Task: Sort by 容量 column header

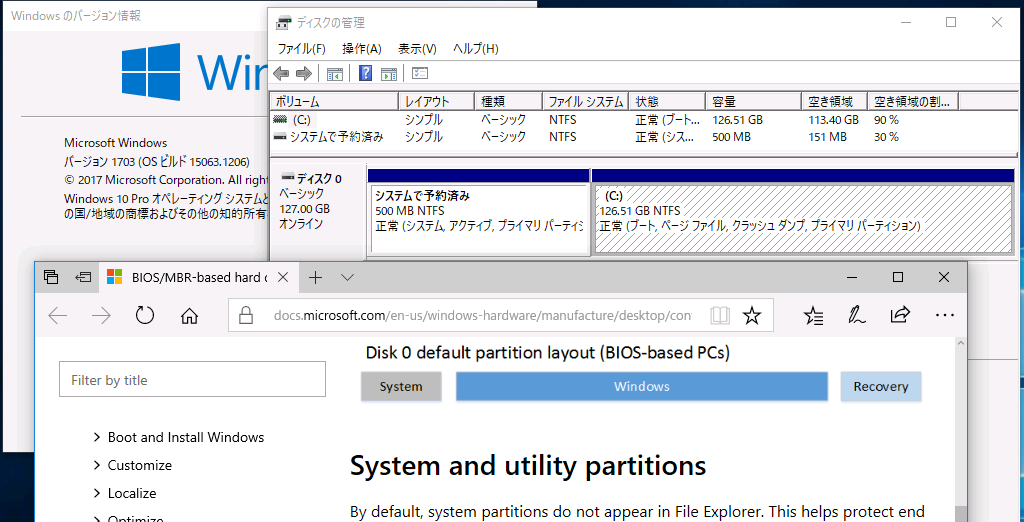Action: point(753,101)
